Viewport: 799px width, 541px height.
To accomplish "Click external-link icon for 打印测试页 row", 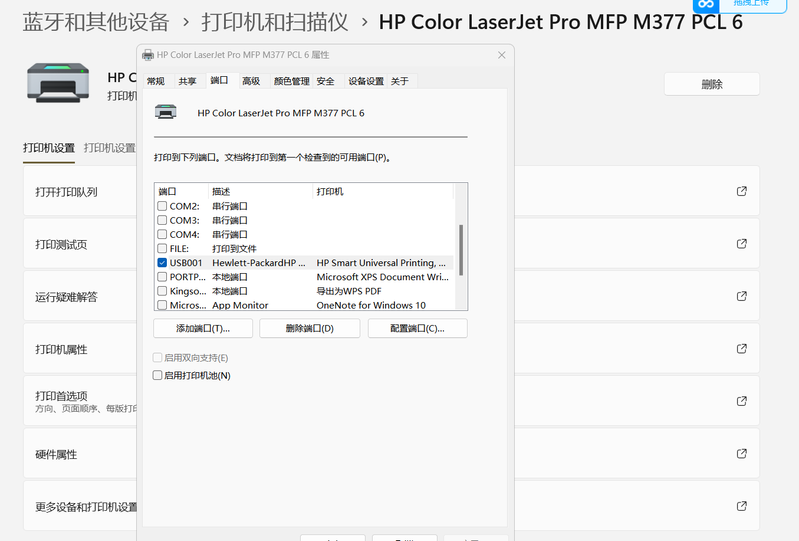I will point(741,244).
